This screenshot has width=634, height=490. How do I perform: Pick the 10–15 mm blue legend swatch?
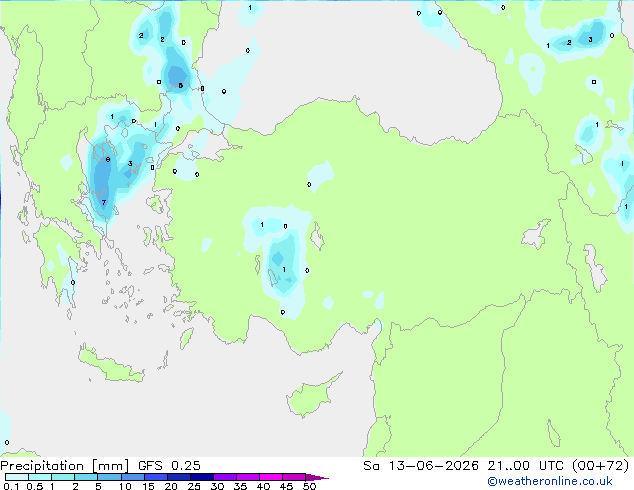(x=132, y=477)
